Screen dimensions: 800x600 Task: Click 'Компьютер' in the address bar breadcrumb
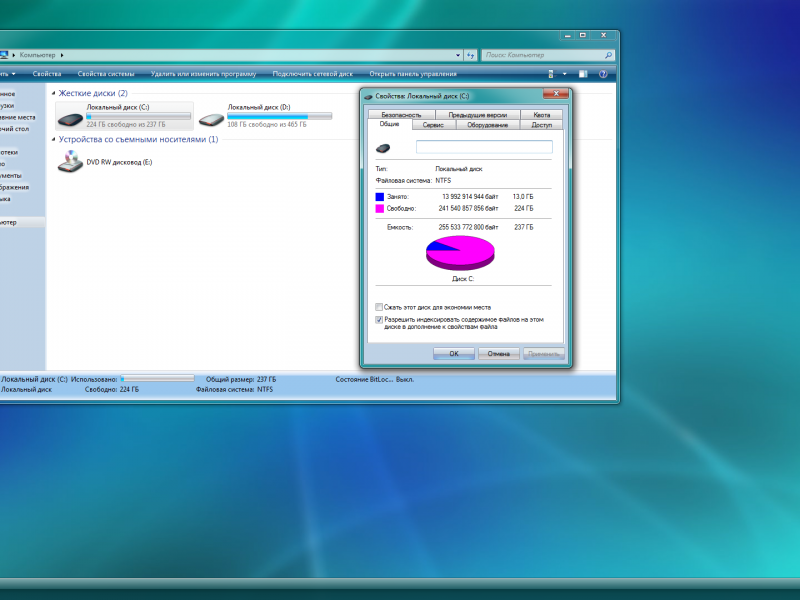pyautogui.click(x=37, y=55)
